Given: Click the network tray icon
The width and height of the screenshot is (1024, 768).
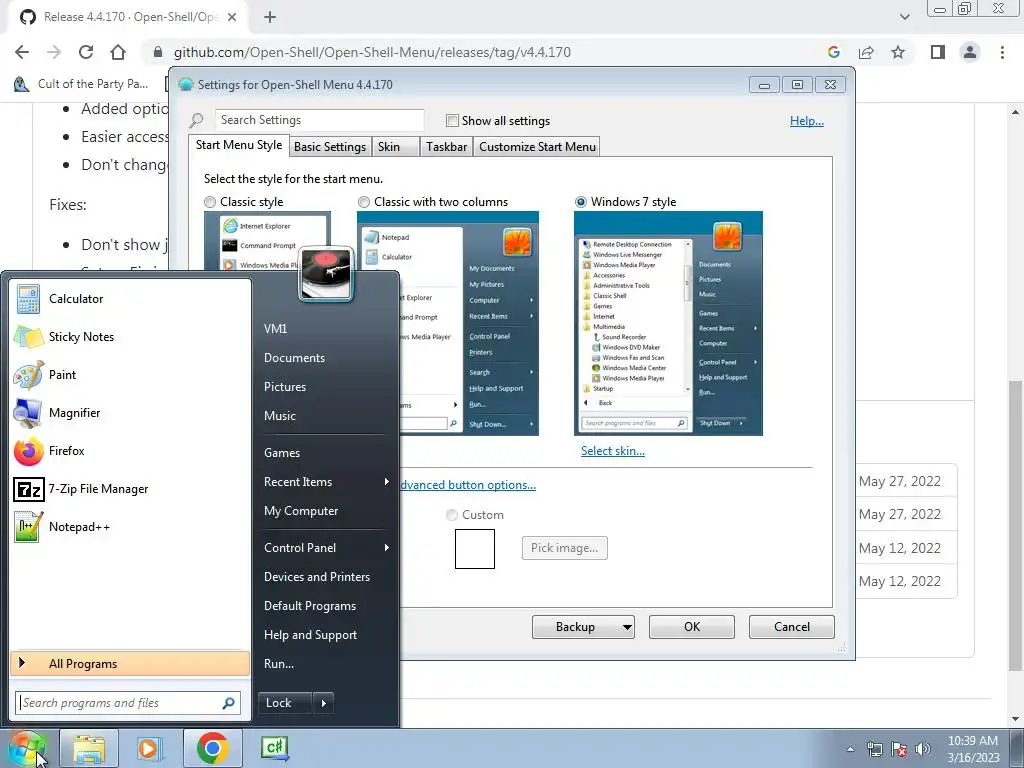Looking at the screenshot, I should (x=874, y=749).
